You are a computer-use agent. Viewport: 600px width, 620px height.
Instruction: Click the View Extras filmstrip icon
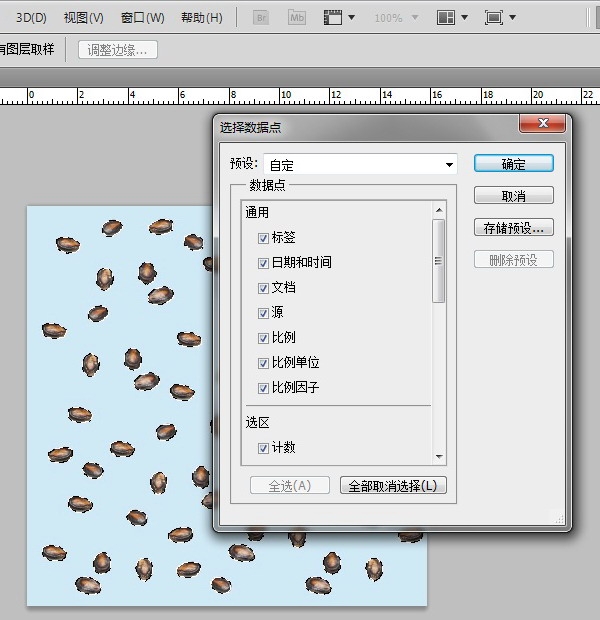point(334,17)
